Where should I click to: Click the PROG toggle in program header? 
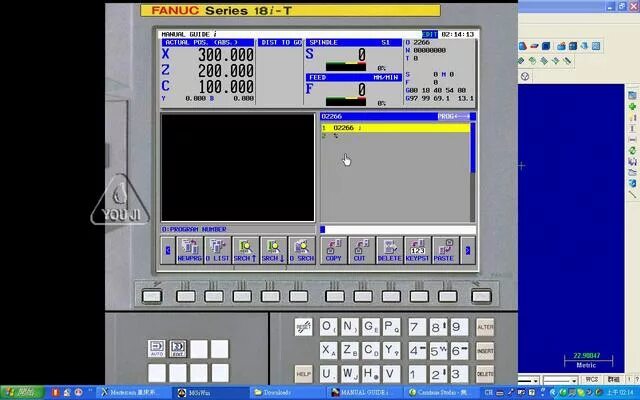point(453,116)
